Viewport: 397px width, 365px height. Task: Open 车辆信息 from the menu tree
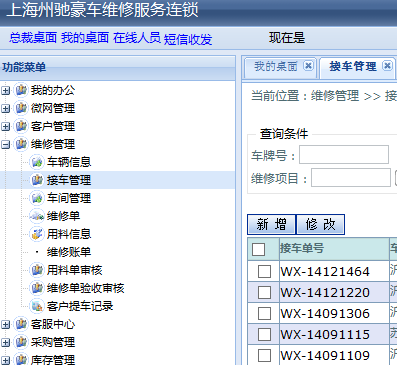(69, 162)
